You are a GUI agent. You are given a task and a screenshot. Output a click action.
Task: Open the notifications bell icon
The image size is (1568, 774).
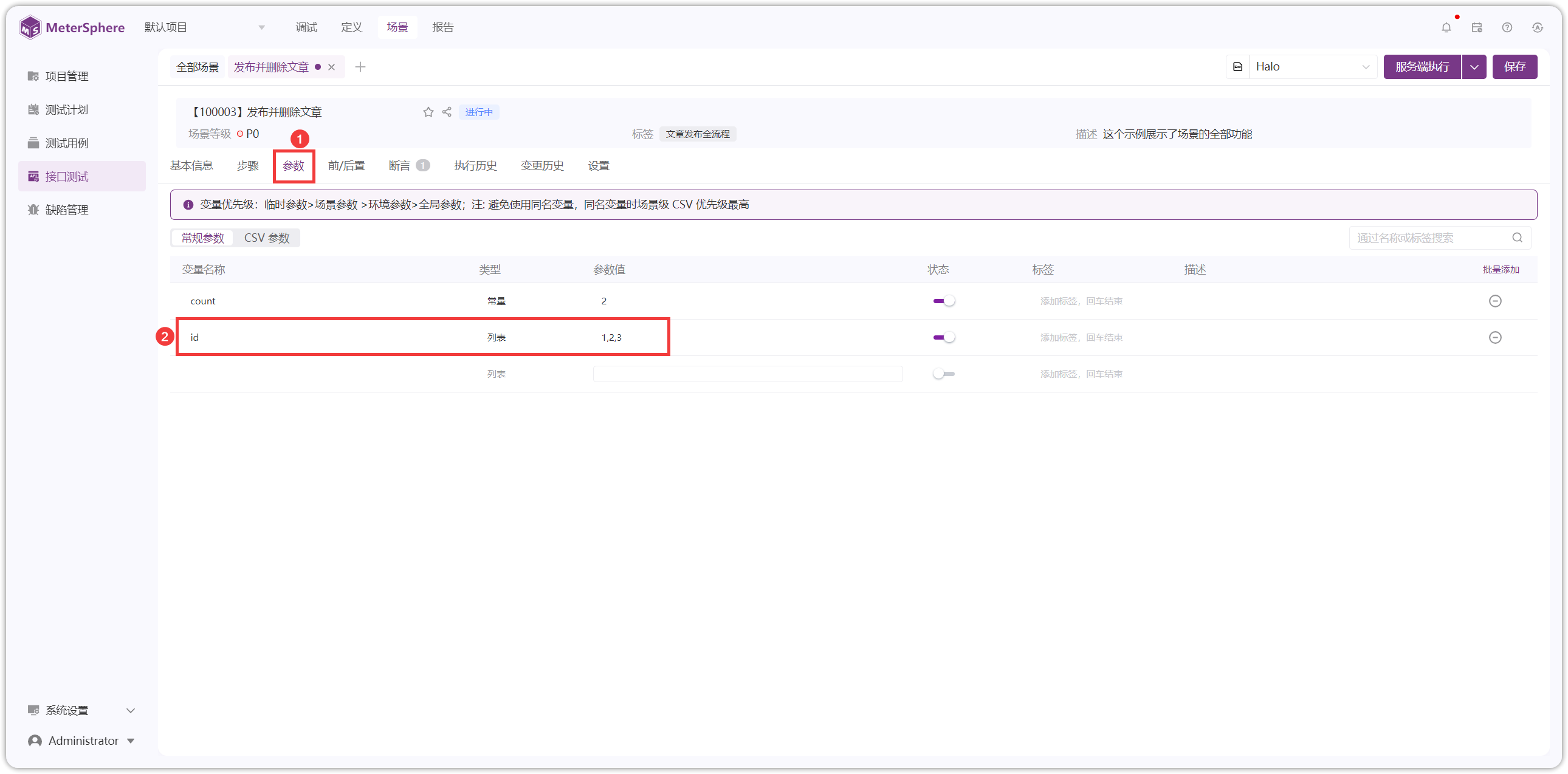(x=1446, y=27)
